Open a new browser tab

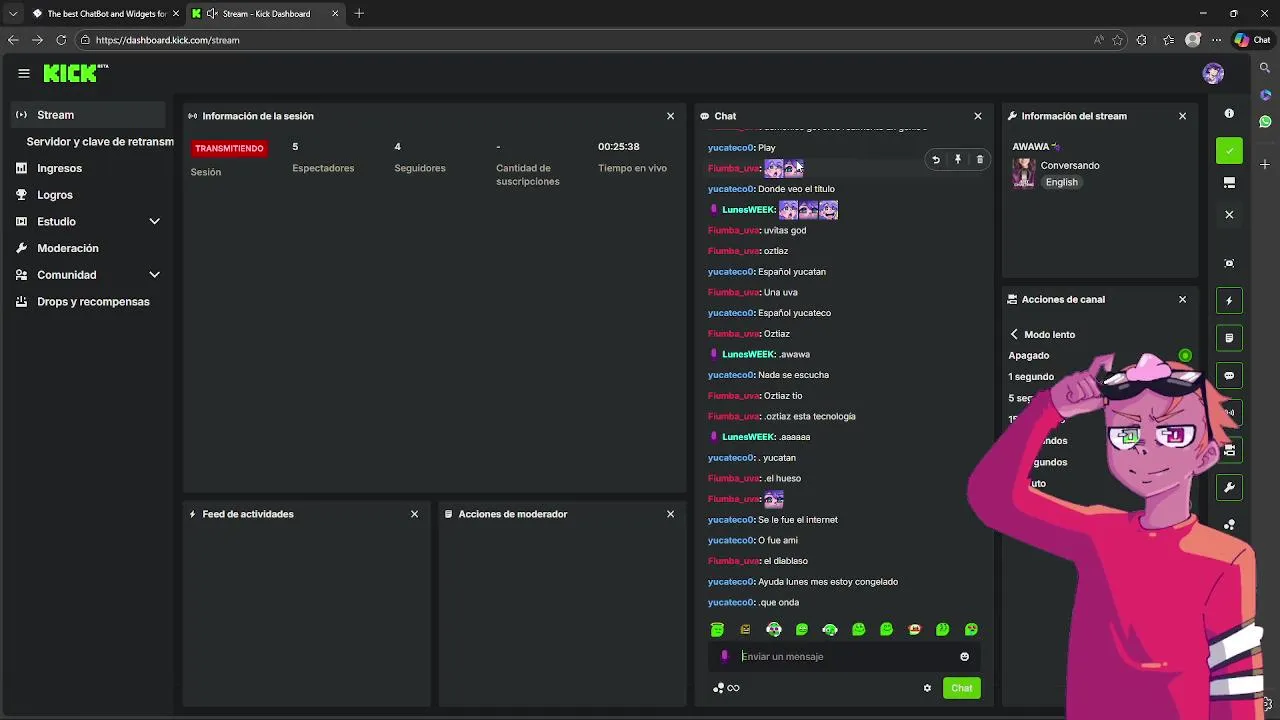pyautogui.click(x=359, y=13)
